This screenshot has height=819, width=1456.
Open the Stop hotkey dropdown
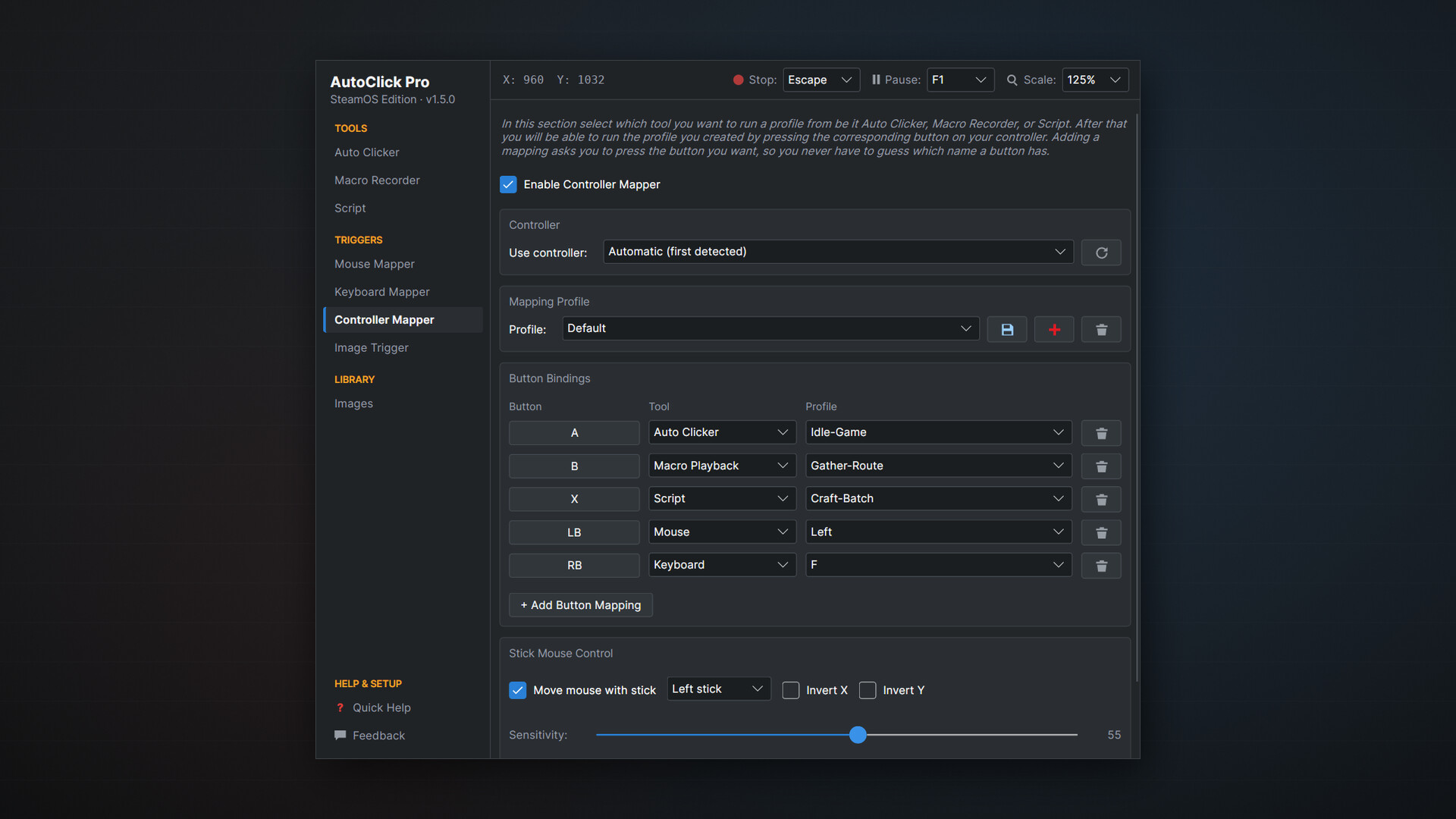(x=821, y=80)
